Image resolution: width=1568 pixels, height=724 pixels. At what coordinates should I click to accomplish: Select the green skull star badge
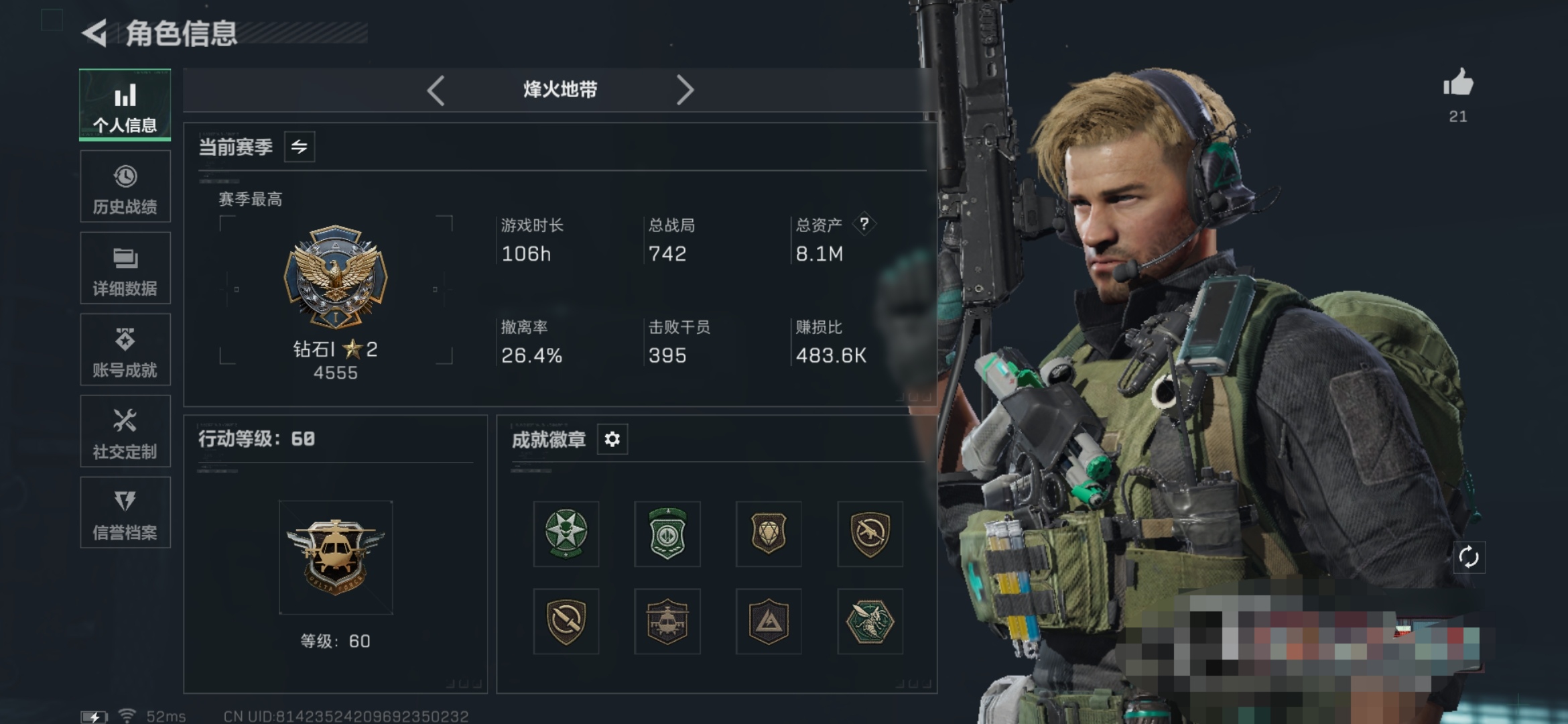pyautogui.click(x=566, y=534)
